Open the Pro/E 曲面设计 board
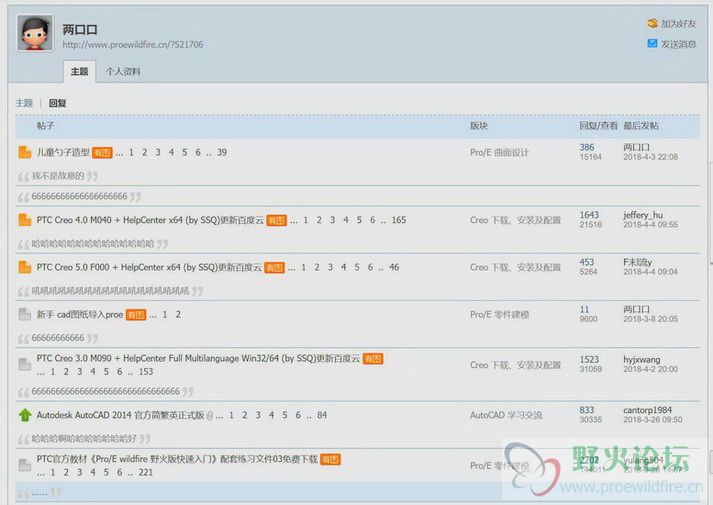The height and width of the screenshot is (505, 713). (499, 153)
